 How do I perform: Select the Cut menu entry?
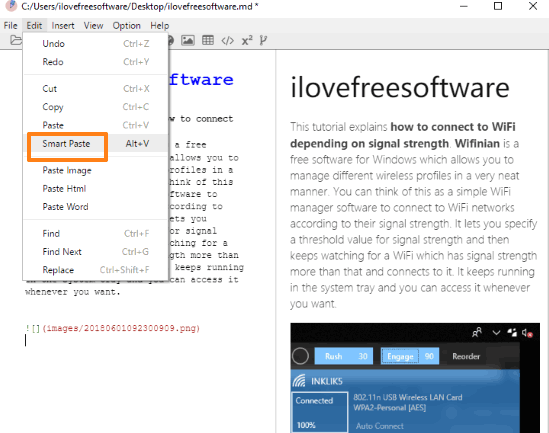96,89
